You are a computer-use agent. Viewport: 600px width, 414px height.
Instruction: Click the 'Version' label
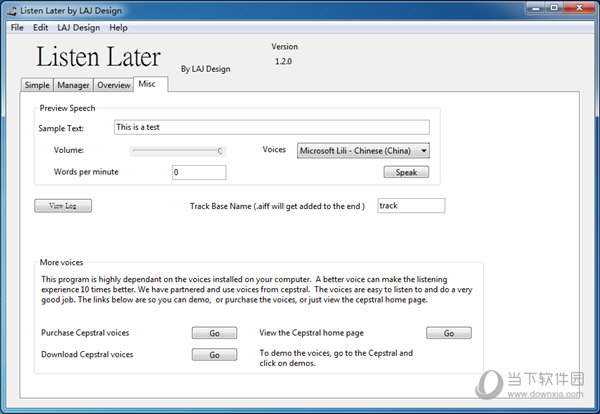click(x=285, y=47)
